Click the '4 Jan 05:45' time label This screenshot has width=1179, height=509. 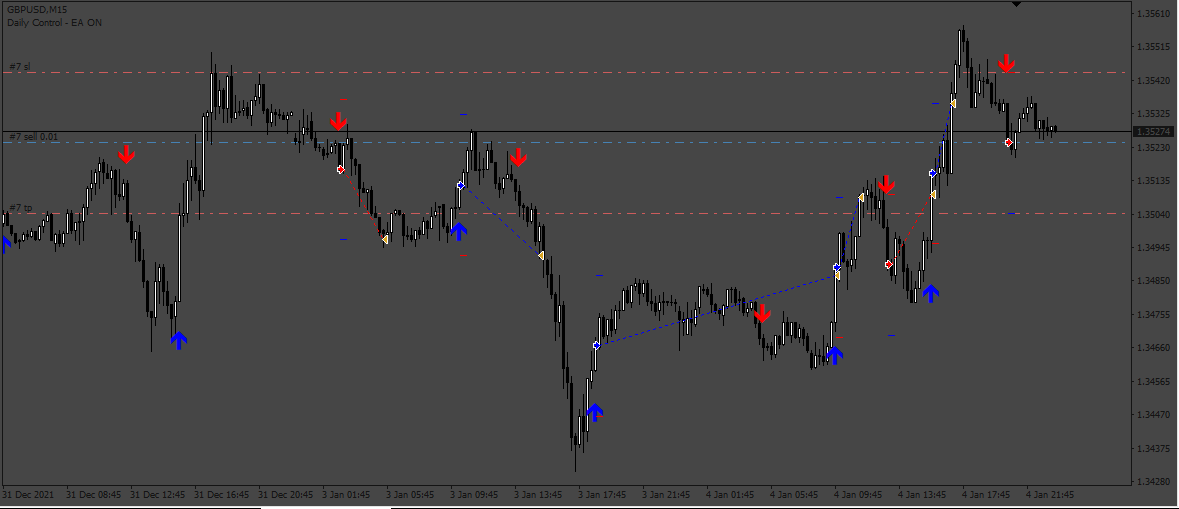click(794, 495)
